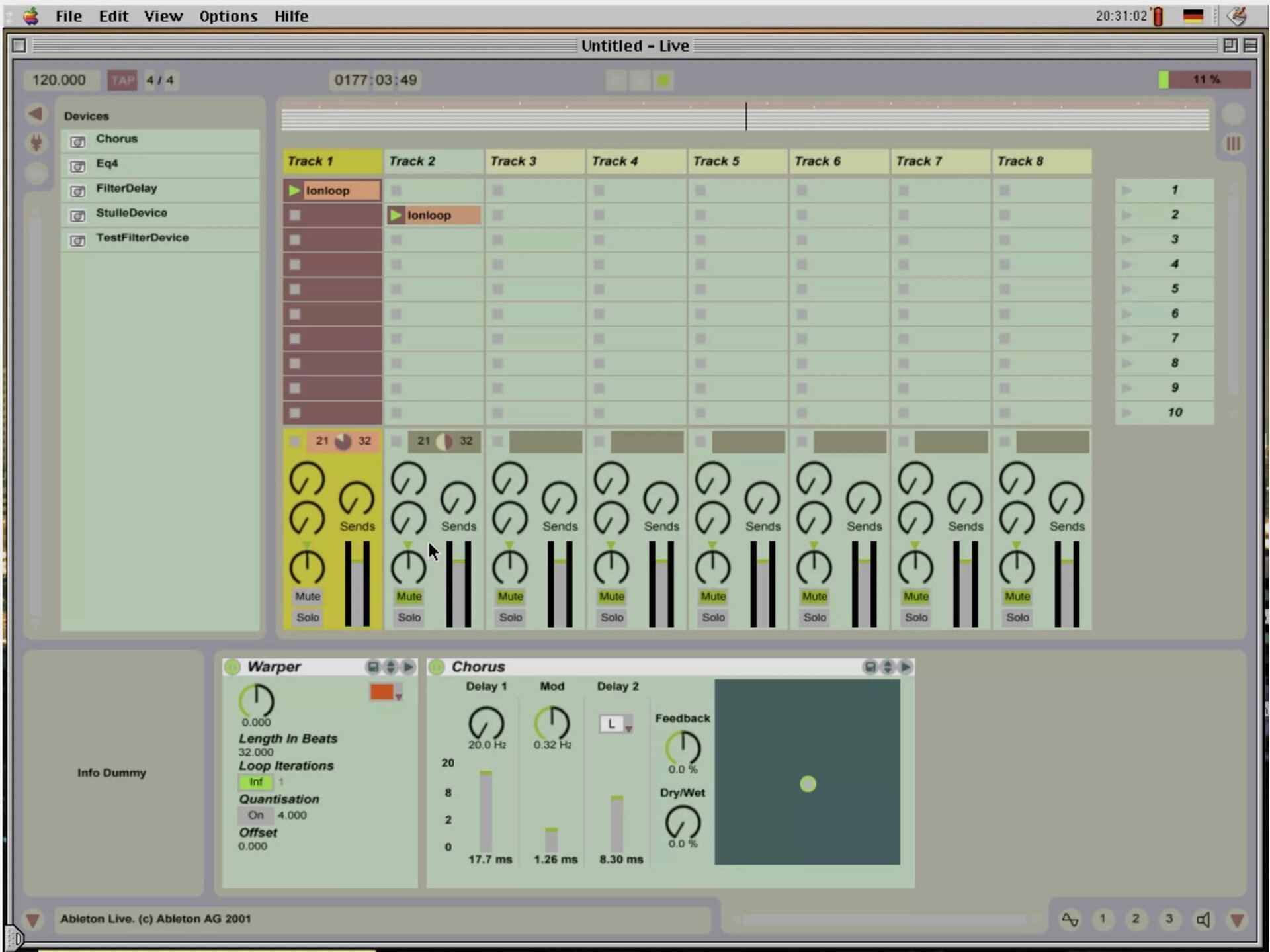Click the German keyboard flag in the menu bar

1193,16
